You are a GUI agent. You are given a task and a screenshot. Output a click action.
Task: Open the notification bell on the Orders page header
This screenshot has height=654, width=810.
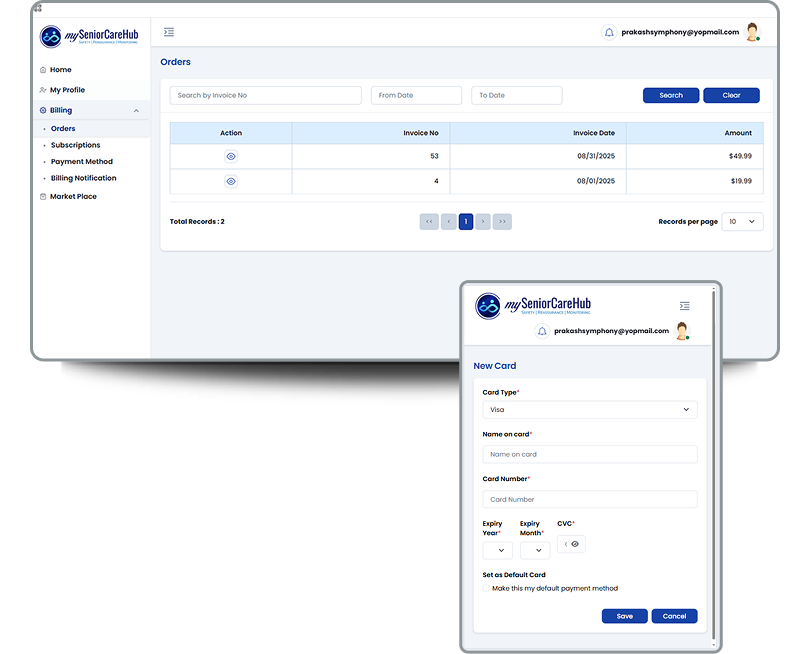(x=609, y=32)
